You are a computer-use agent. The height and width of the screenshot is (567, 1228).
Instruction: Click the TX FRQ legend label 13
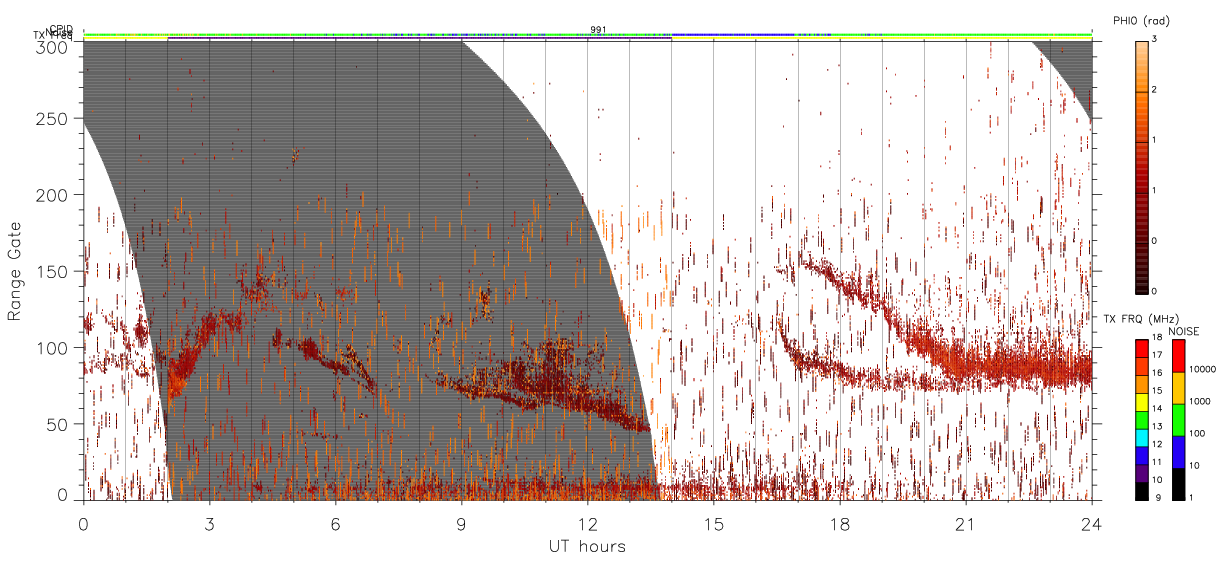pyautogui.click(x=1159, y=427)
